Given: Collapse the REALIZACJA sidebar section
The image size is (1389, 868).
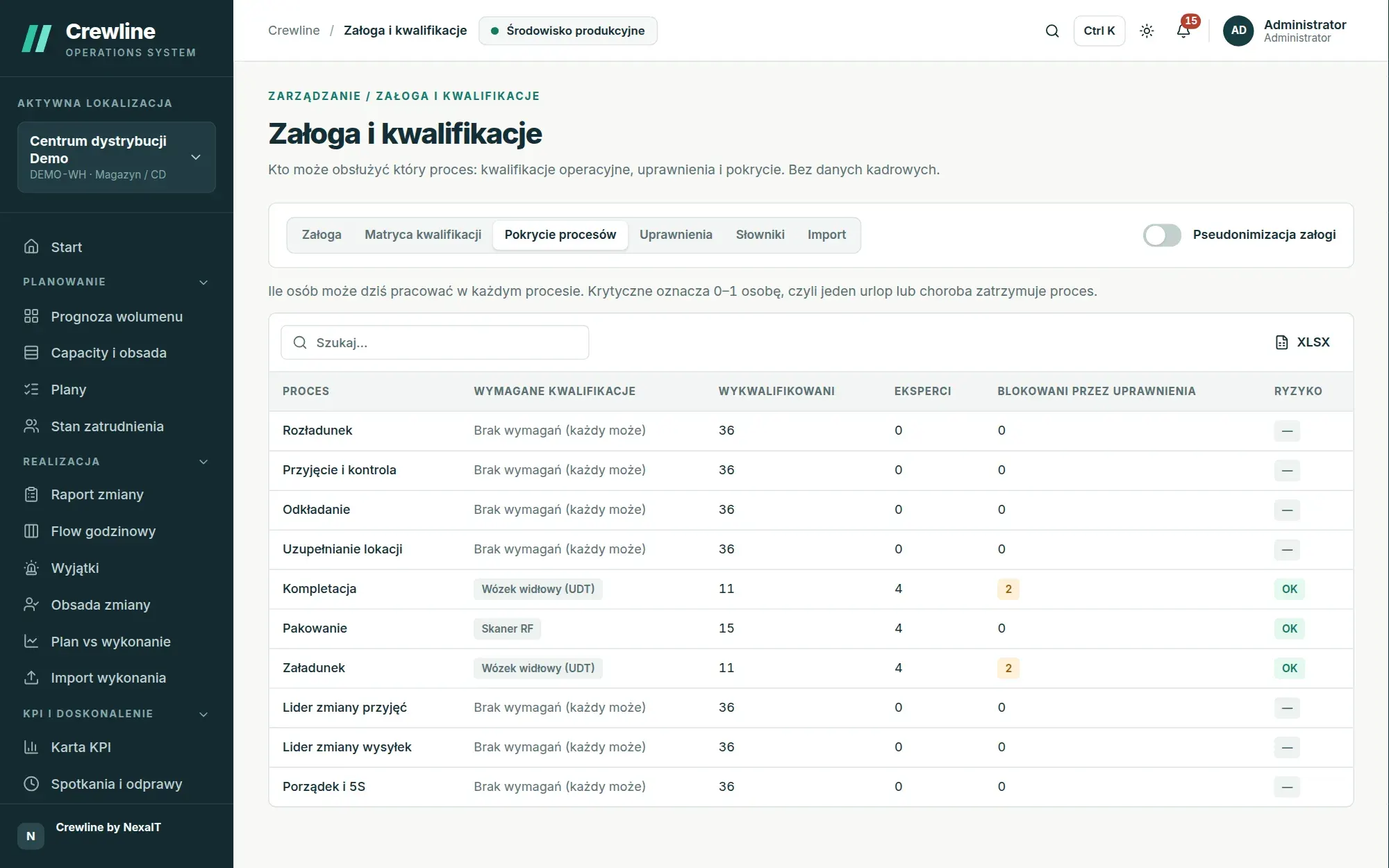Looking at the screenshot, I should point(116,462).
